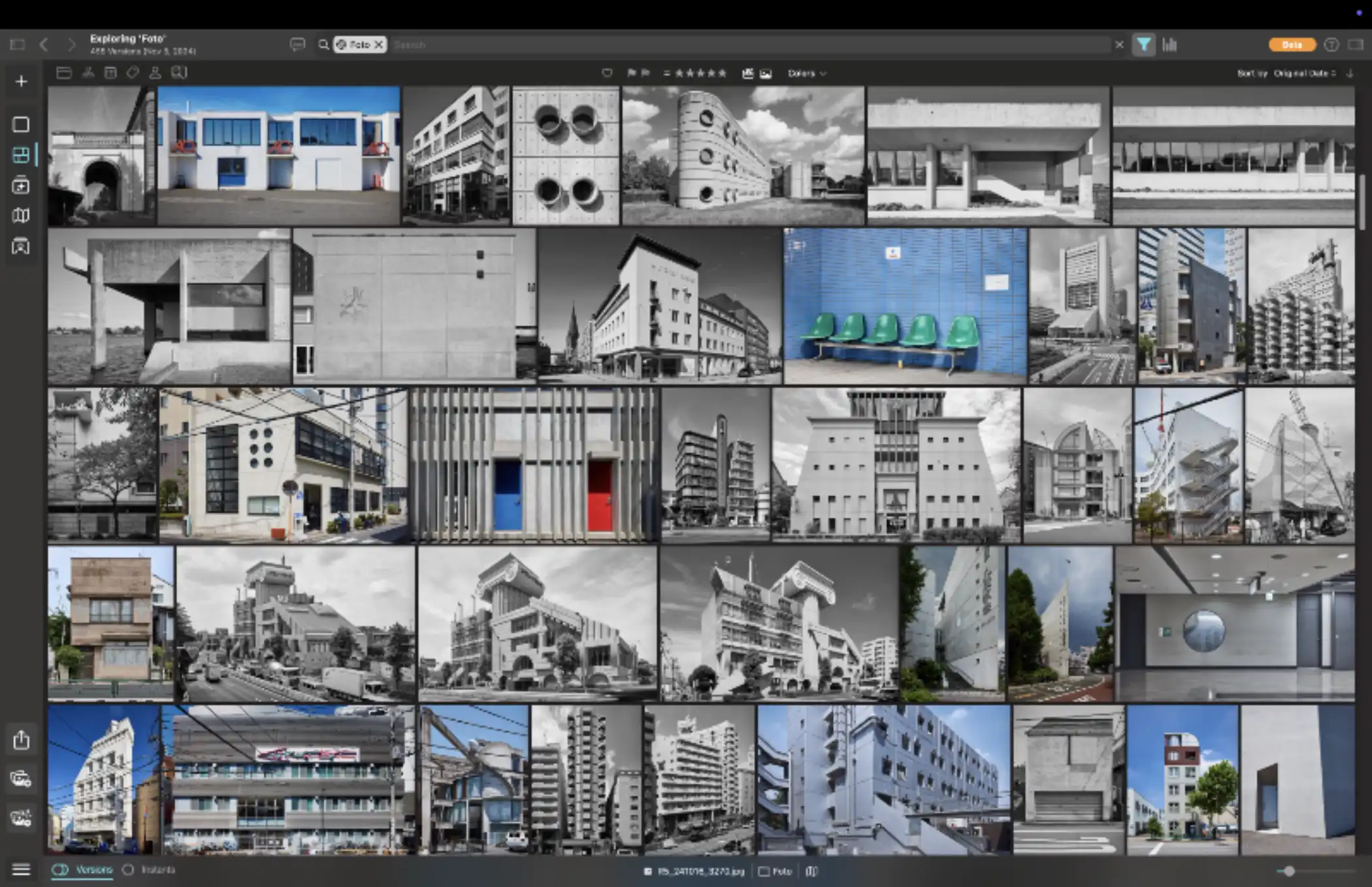The image size is (1372, 887).
Task: Set the star rating filter to five stars
Action: [722, 73]
